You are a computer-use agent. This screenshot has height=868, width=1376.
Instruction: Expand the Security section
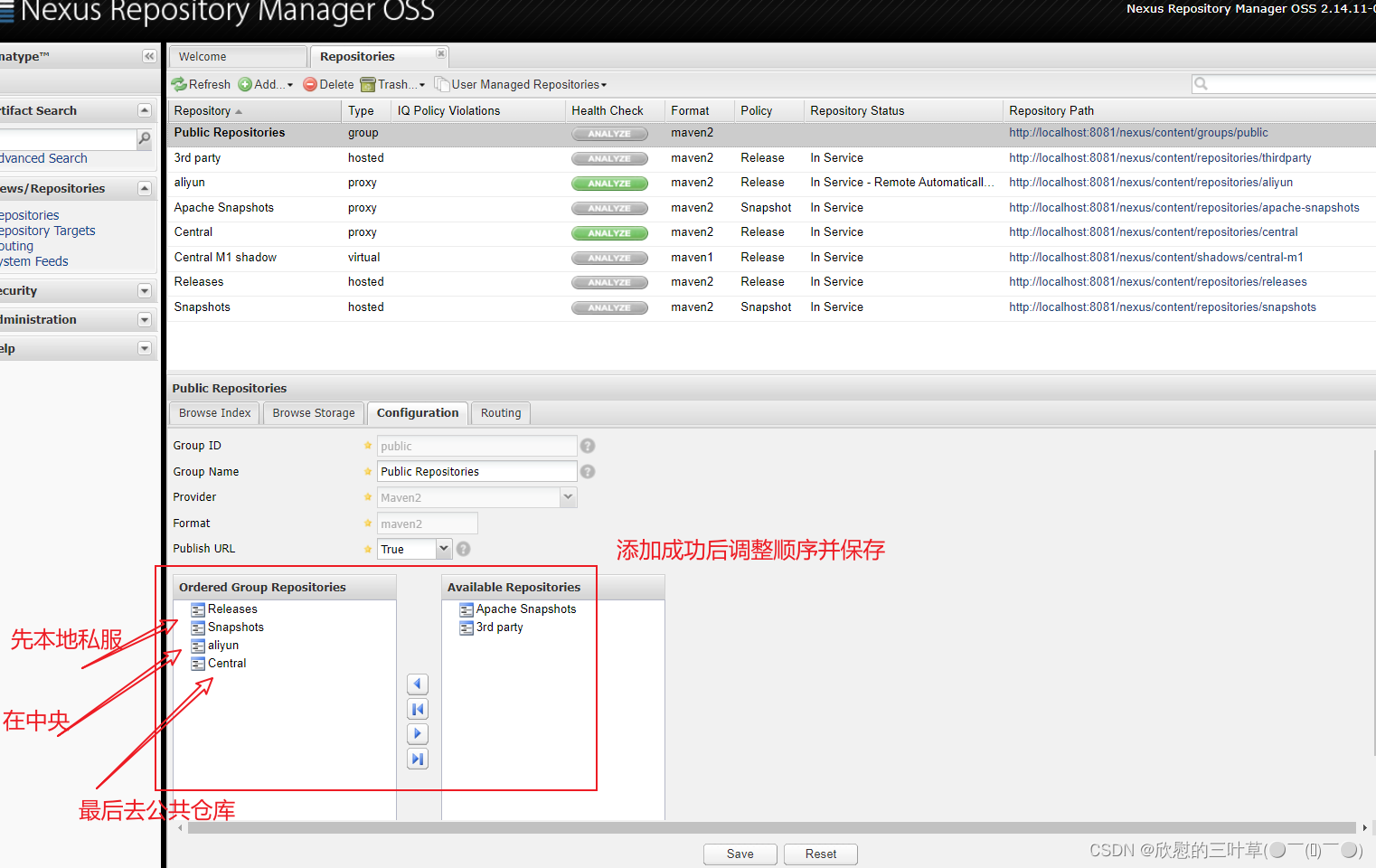pyautogui.click(x=145, y=290)
